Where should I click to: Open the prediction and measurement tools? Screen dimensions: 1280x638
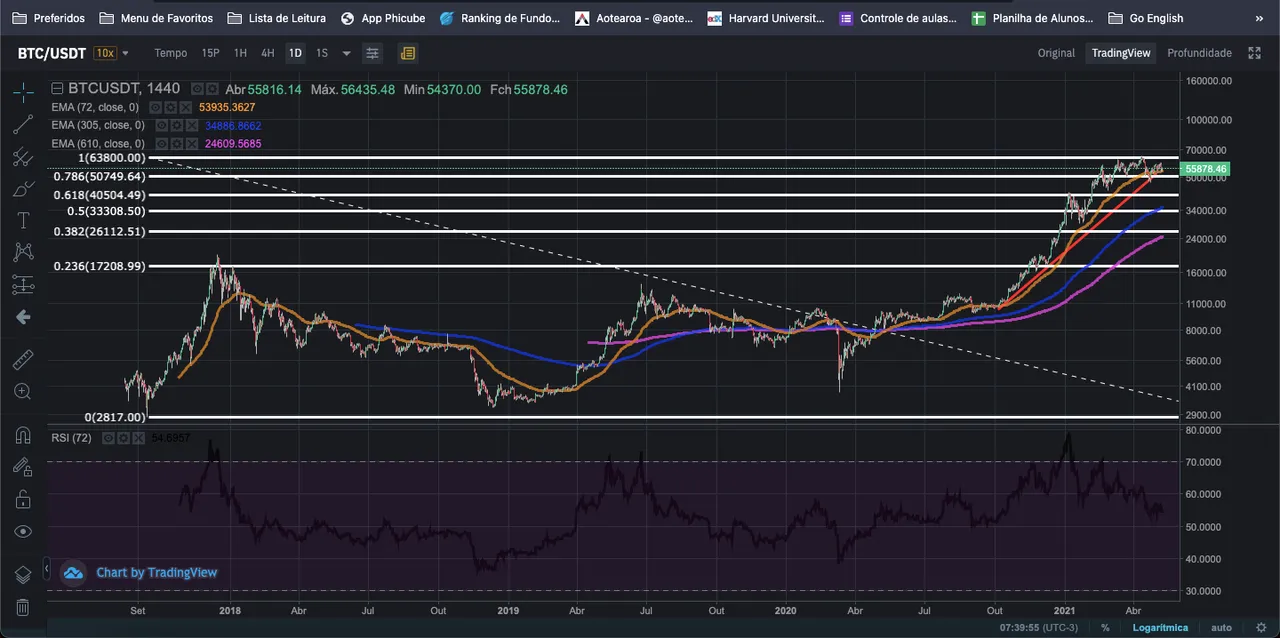tap(23, 285)
